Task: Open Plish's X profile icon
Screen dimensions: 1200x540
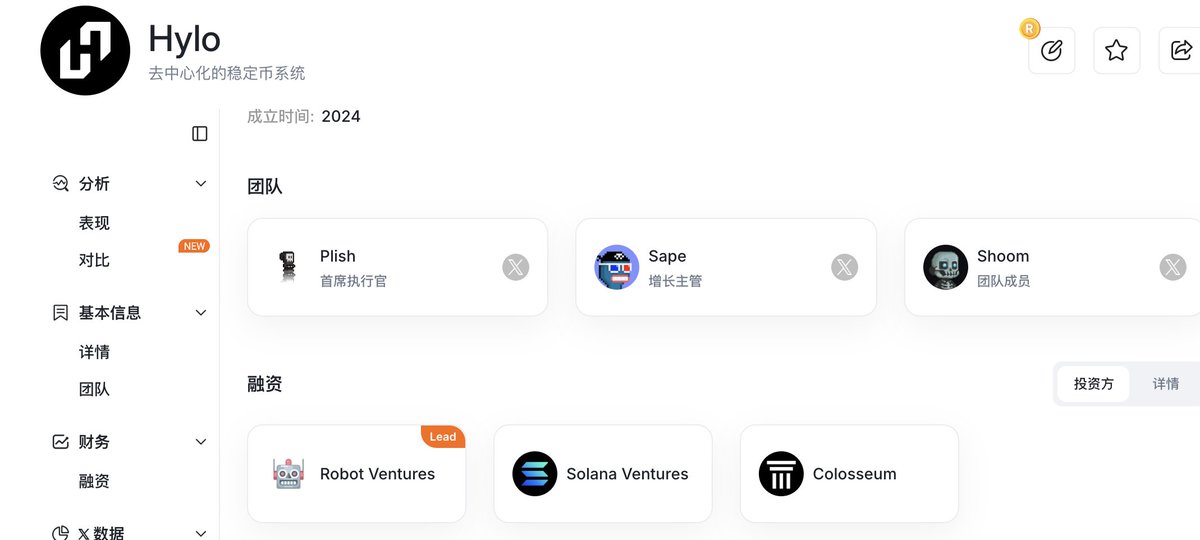Action: point(515,267)
